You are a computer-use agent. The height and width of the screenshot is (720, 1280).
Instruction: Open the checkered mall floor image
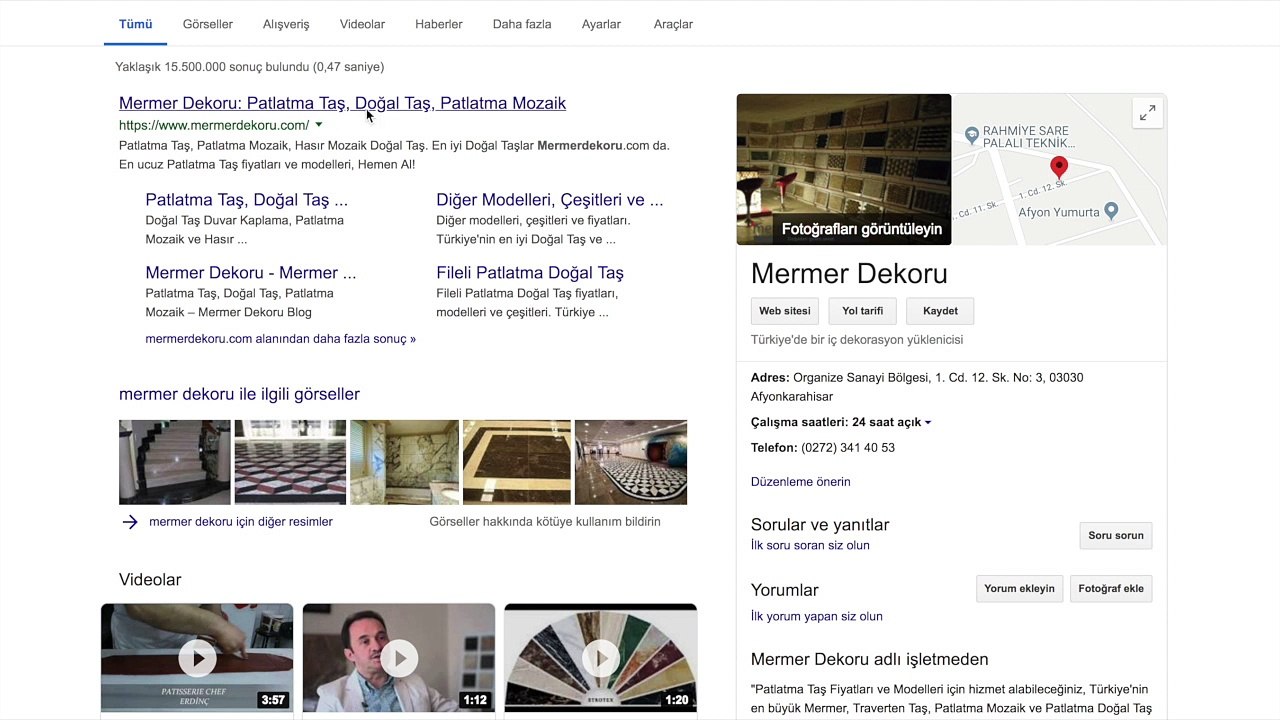click(x=631, y=462)
